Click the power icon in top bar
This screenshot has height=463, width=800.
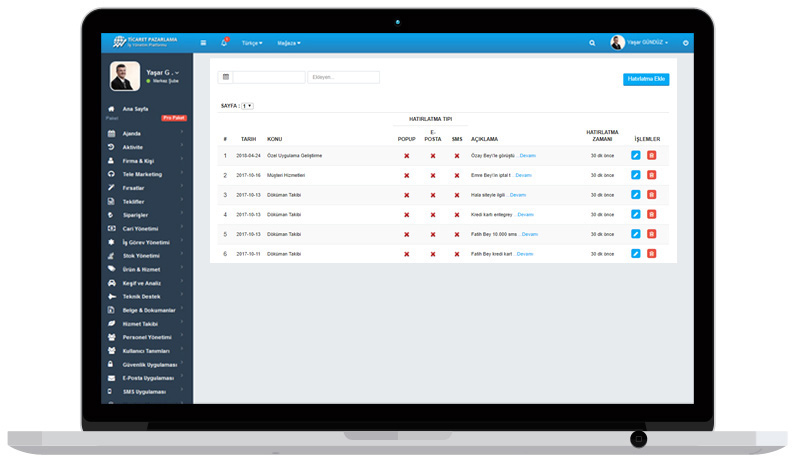coord(685,43)
